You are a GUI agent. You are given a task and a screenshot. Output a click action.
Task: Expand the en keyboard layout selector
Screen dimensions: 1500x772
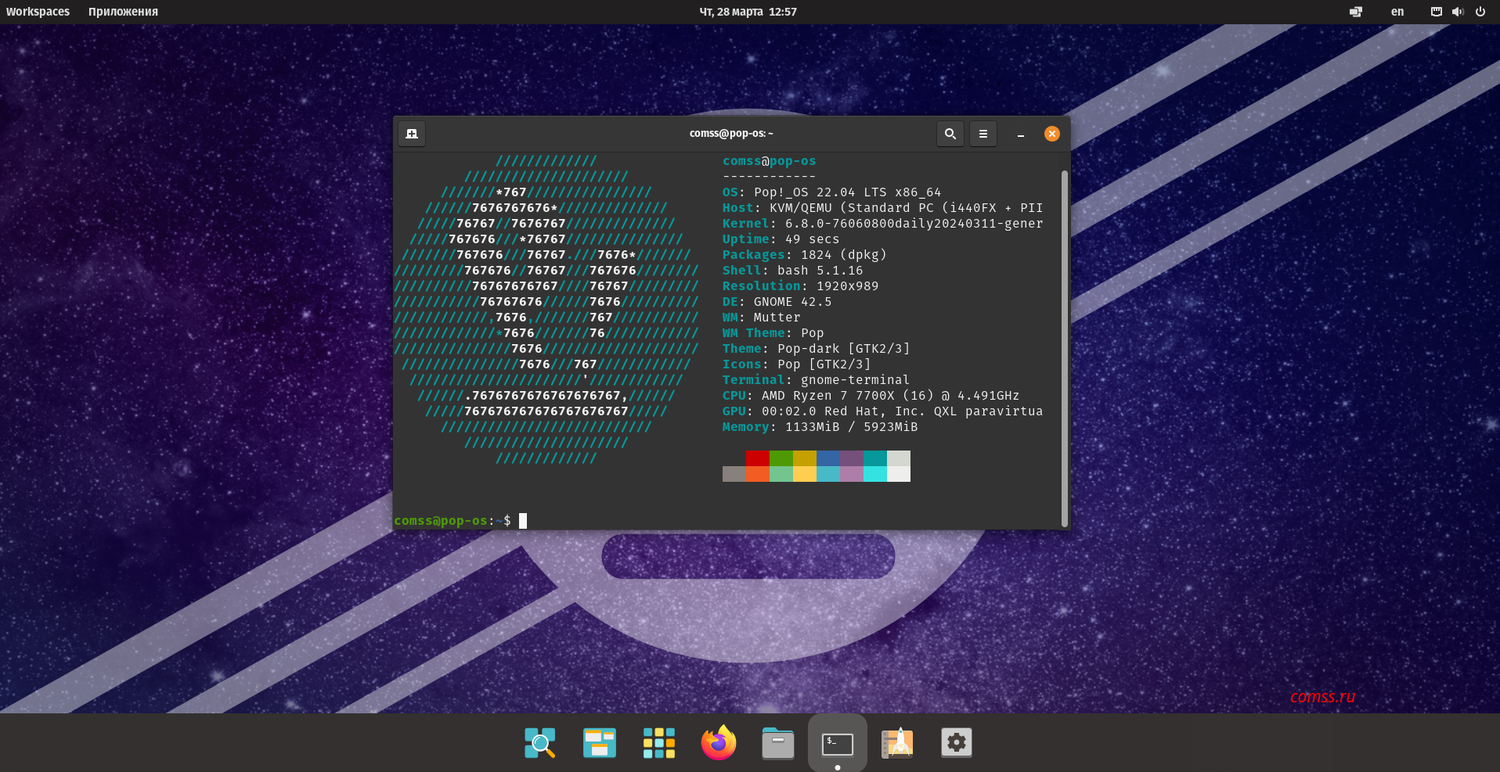click(x=1397, y=12)
